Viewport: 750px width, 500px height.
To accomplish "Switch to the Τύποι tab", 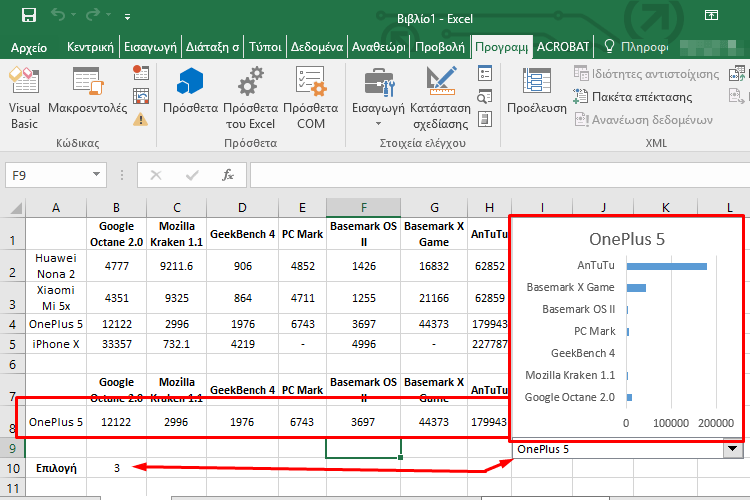I will click(x=265, y=47).
